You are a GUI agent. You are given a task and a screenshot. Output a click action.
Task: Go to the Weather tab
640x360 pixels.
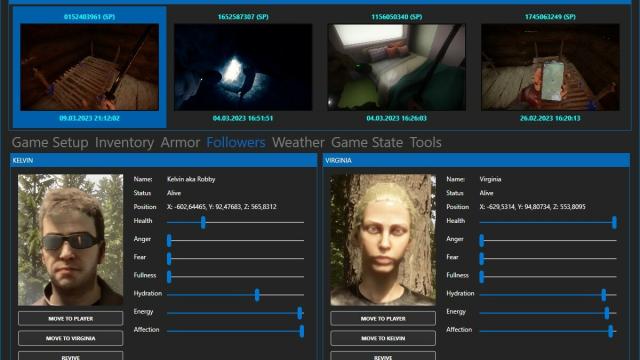tap(298, 142)
